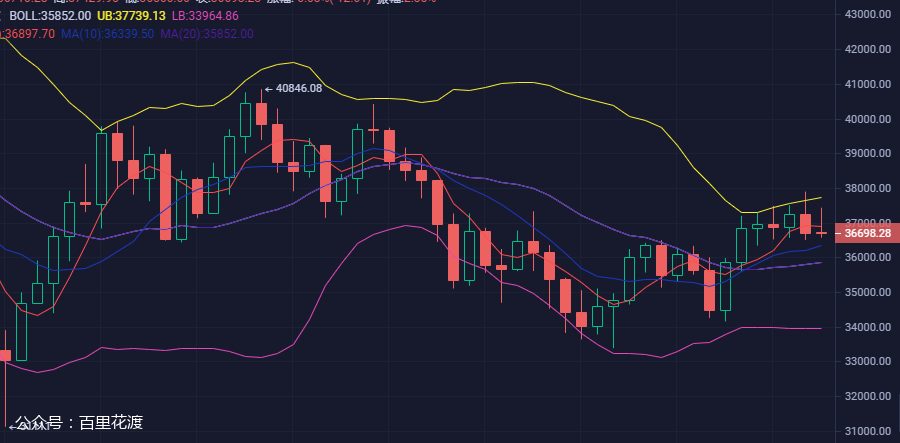The width and height of the screenshot is (900, 443).
Task: Click the last red candlestick beside the price tag
Action: 822,233
